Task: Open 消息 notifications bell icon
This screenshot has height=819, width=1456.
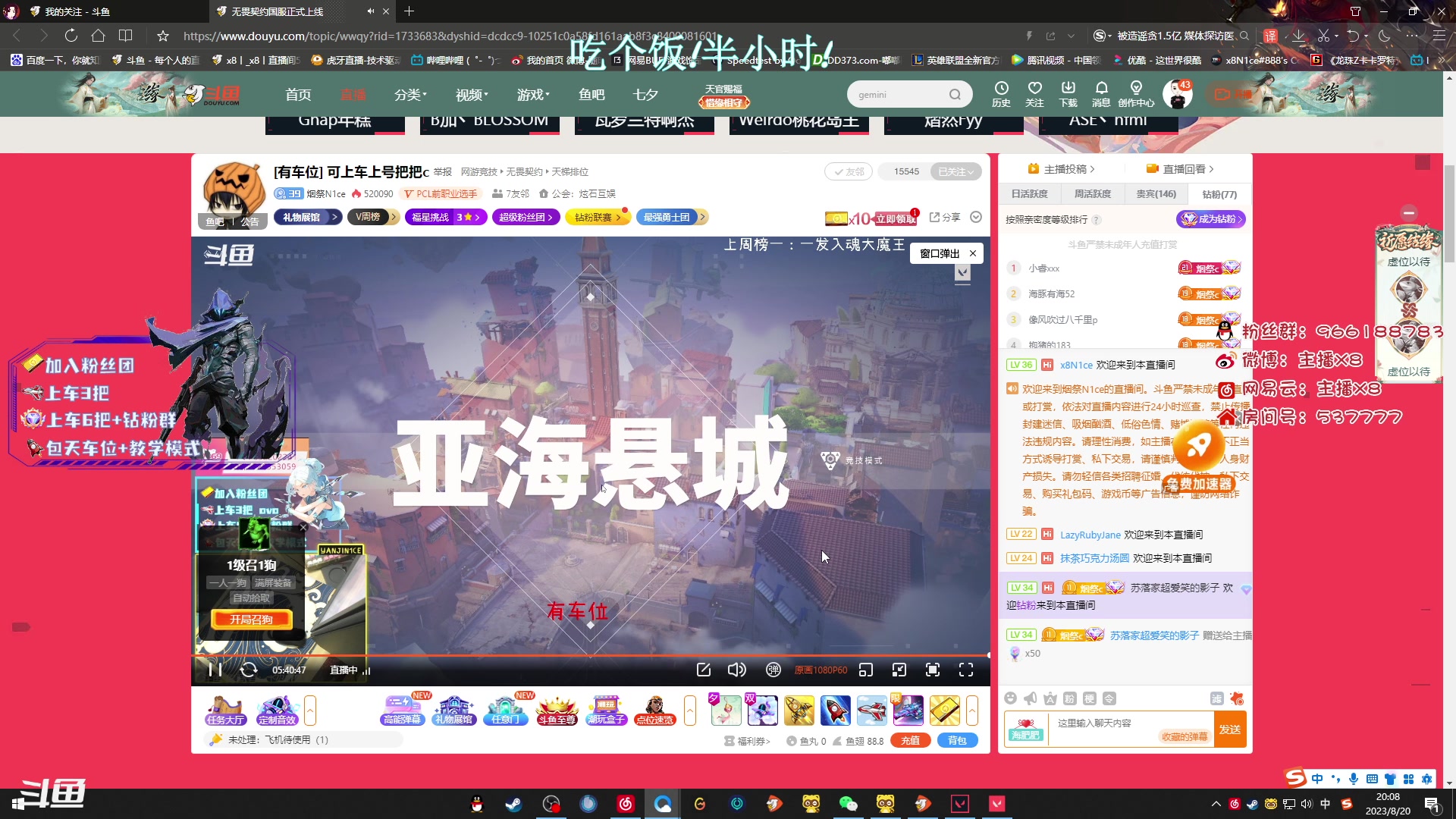Action: pyautogui.click(x=1101, y=94)
